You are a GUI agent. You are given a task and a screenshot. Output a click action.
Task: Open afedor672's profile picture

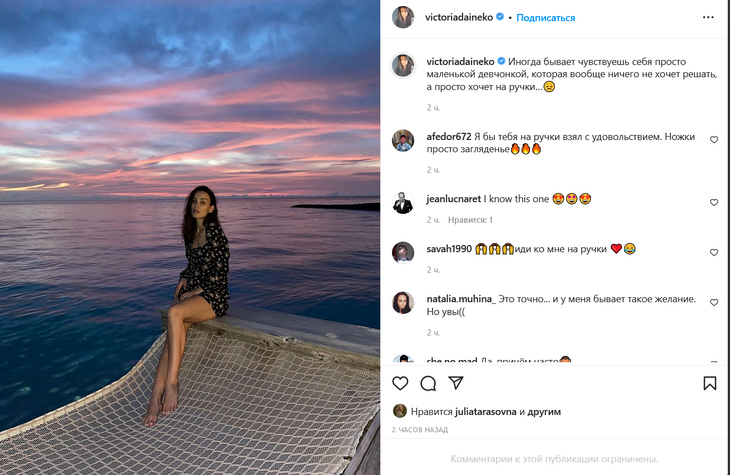click(x=403, y=140)
